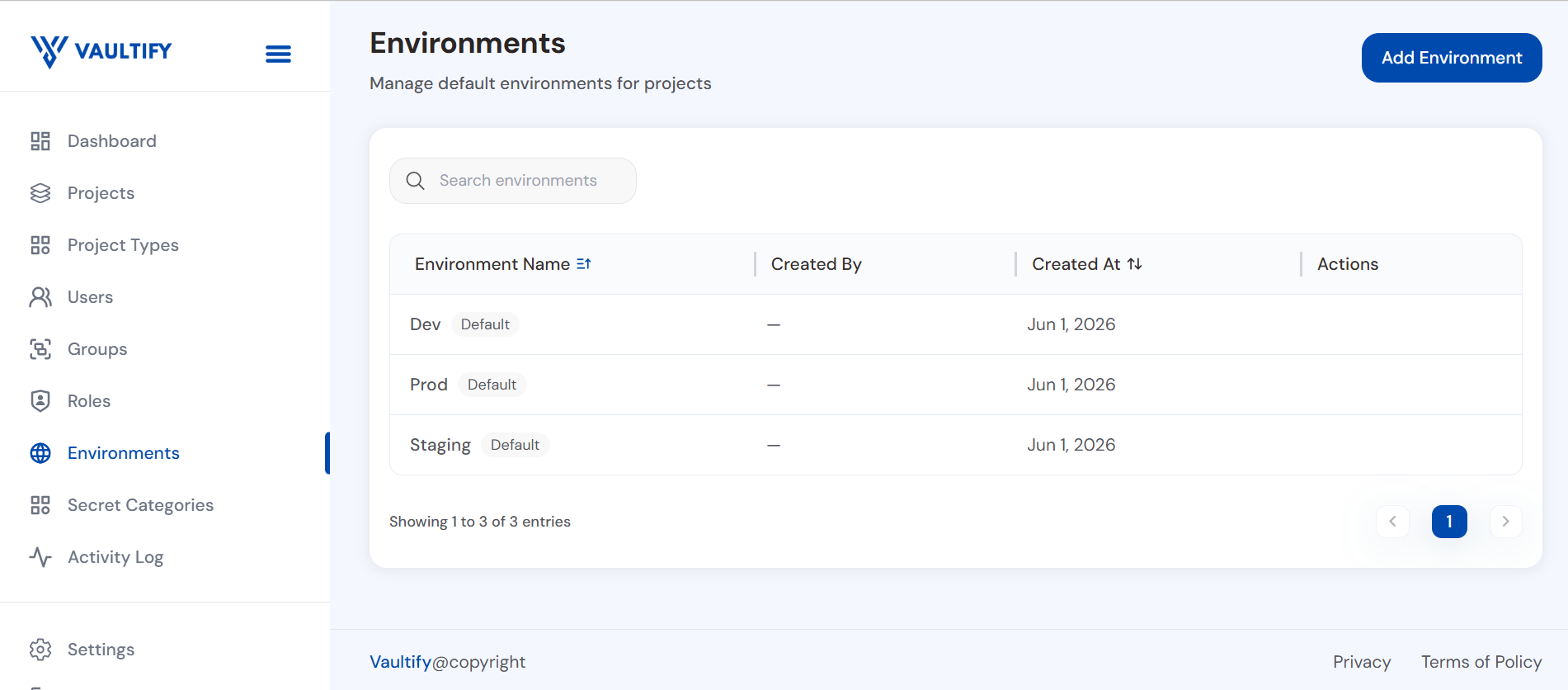Click the Dev row created date
This screenshot has width=1568, height=690.
[x=1071, y=324]
